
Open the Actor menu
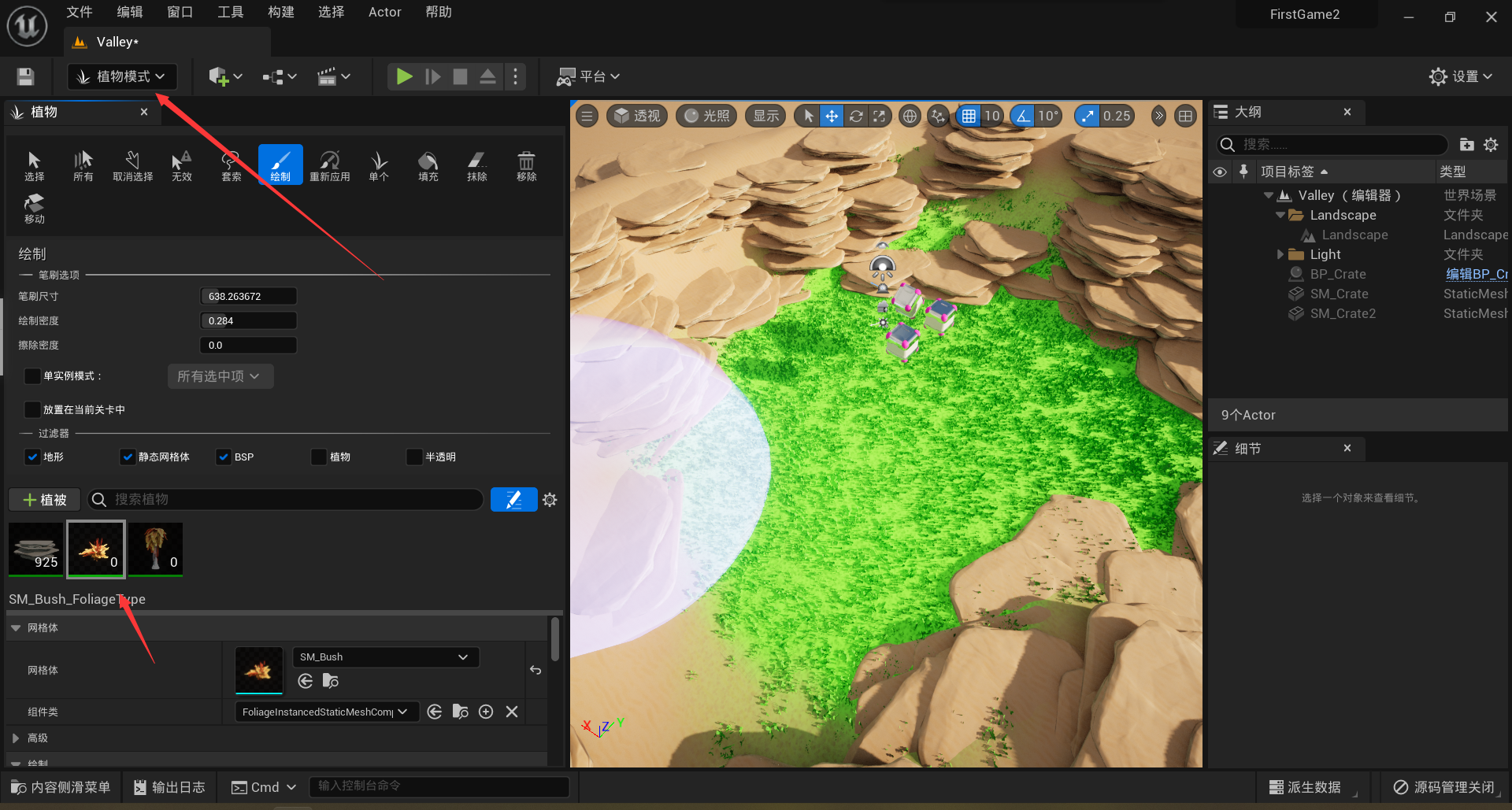pos(385,12)
